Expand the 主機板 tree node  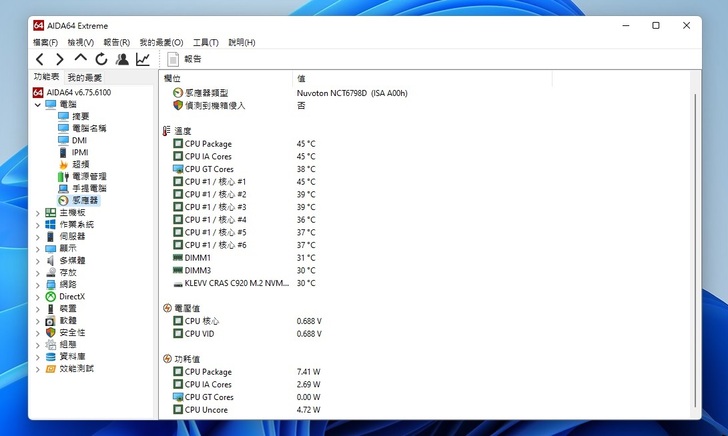coord(38,212)
